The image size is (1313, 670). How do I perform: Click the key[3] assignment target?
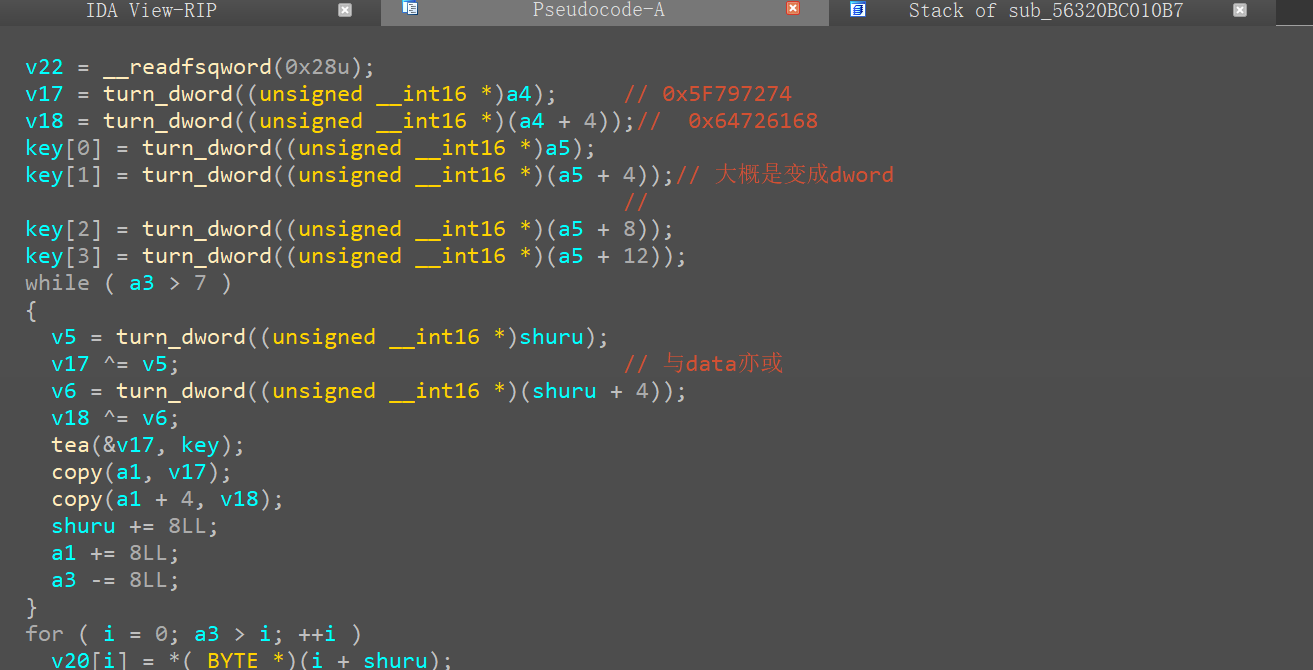[63, 256]
